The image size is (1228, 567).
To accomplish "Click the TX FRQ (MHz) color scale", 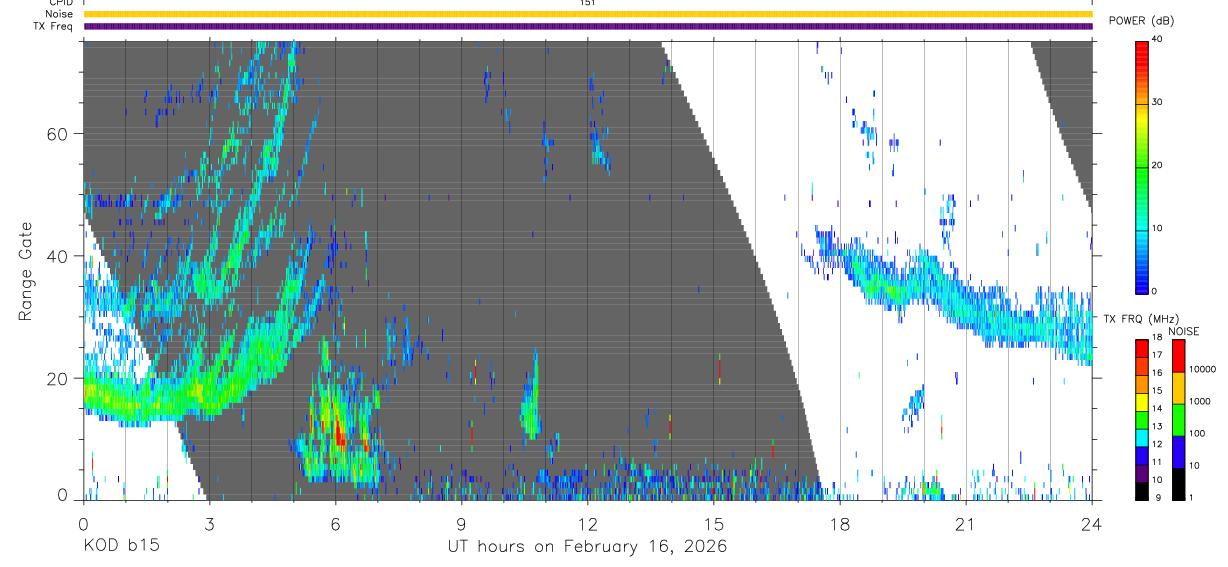I will 1142,420.
